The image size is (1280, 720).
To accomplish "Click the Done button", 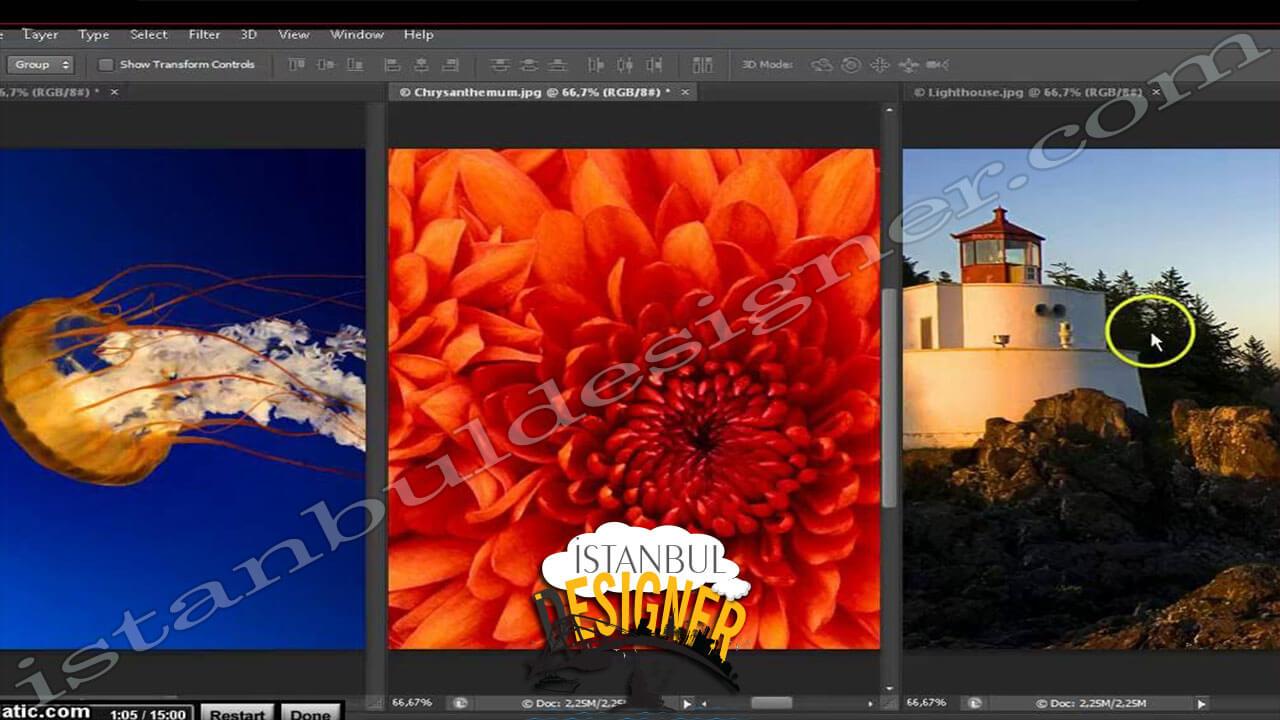I will [310, 714].
